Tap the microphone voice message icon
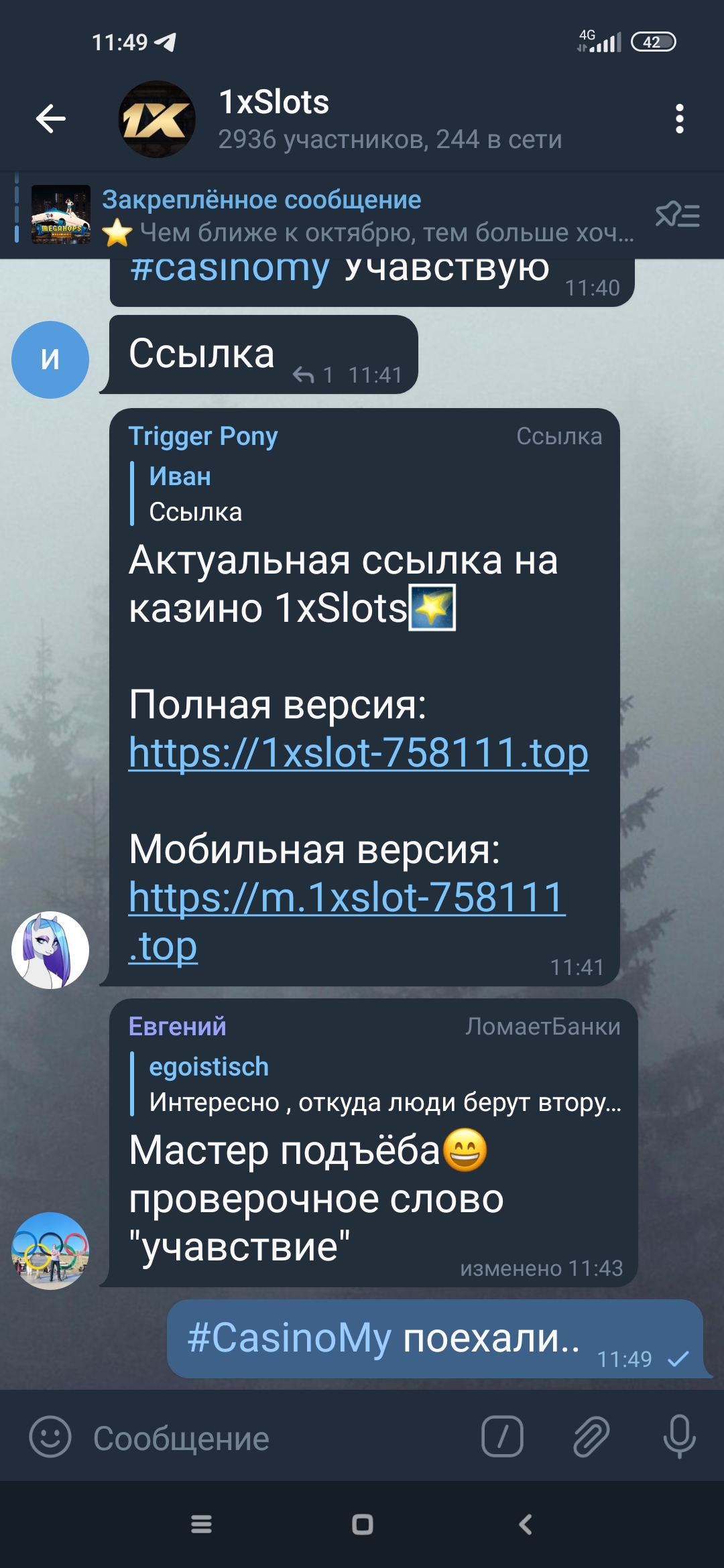The width and height of the screenshot is (724, 1568). tap(679, 1437)
